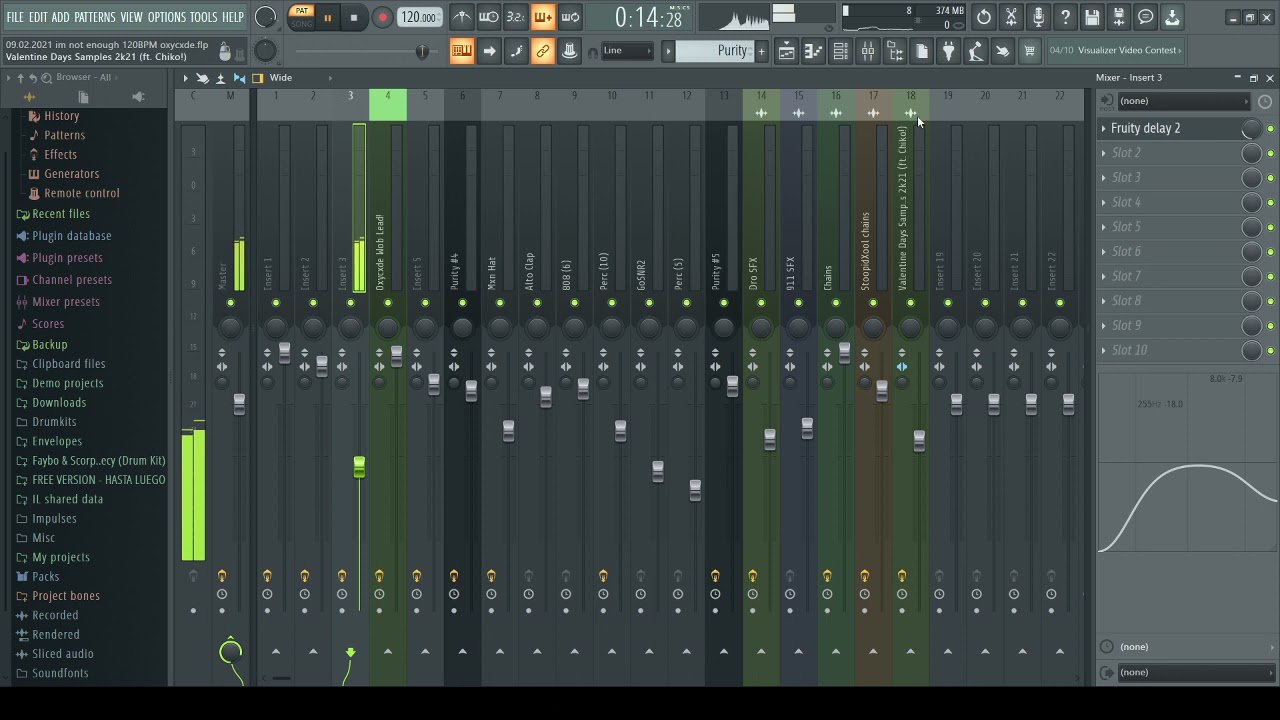Image resolution: width=1280 pixels, height=720 pixels.
Task: Open the question mark help icon
Action: click(1065, 17)
